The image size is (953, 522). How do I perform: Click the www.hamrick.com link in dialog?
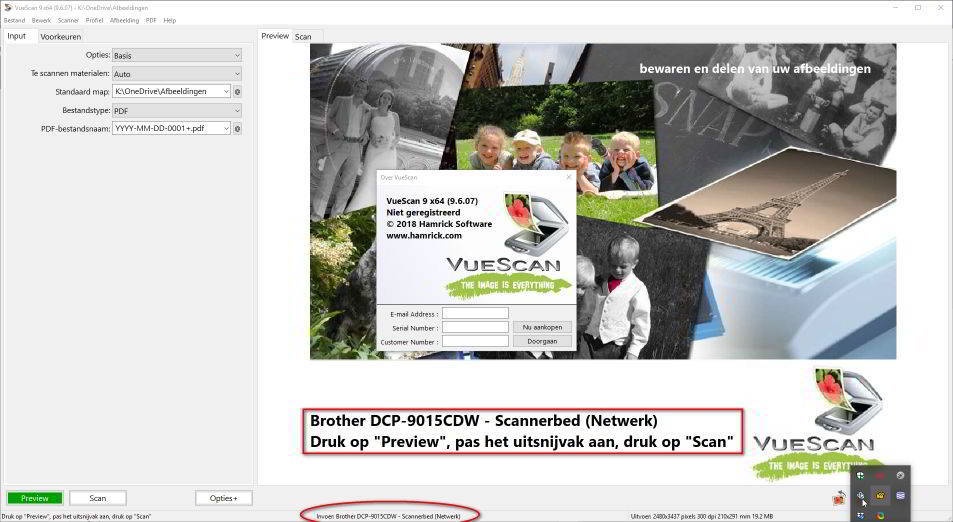[424, 236]
